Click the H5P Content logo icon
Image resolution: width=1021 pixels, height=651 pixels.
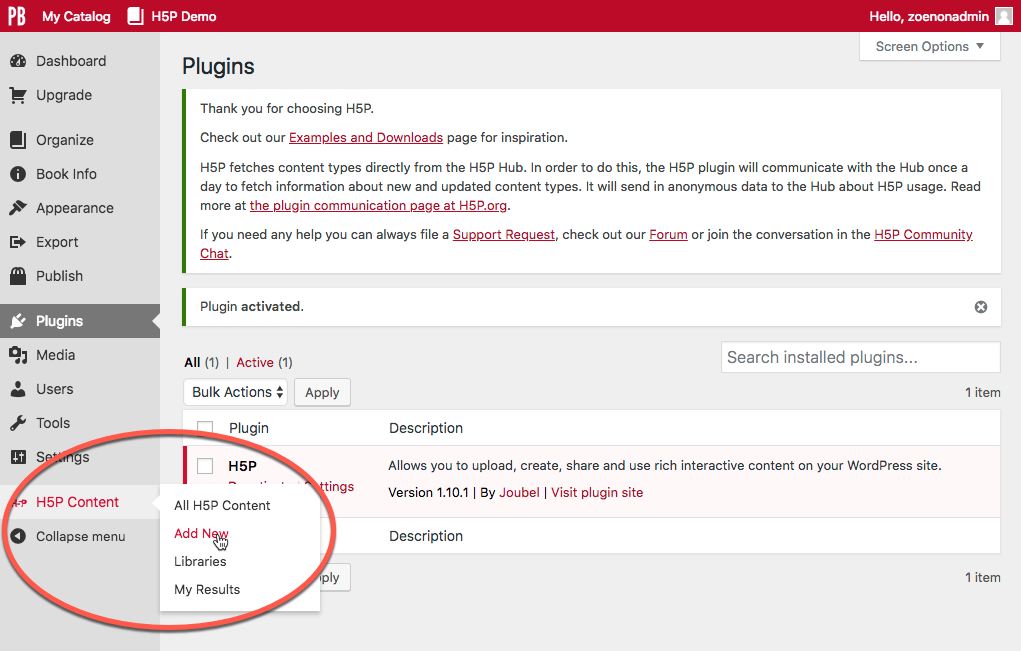click(20, 503)
